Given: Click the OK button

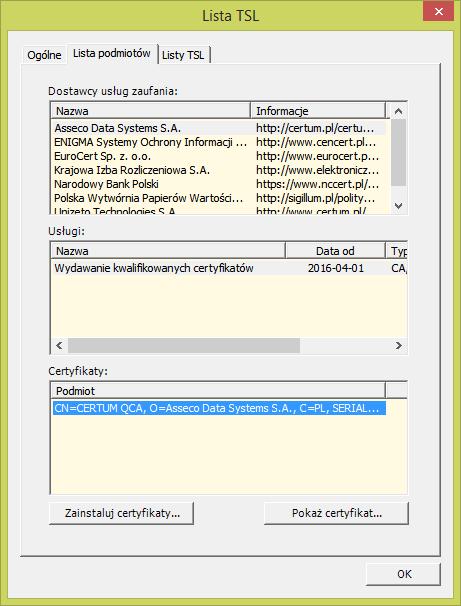Looking at the screenshot, I should point(404,574).
